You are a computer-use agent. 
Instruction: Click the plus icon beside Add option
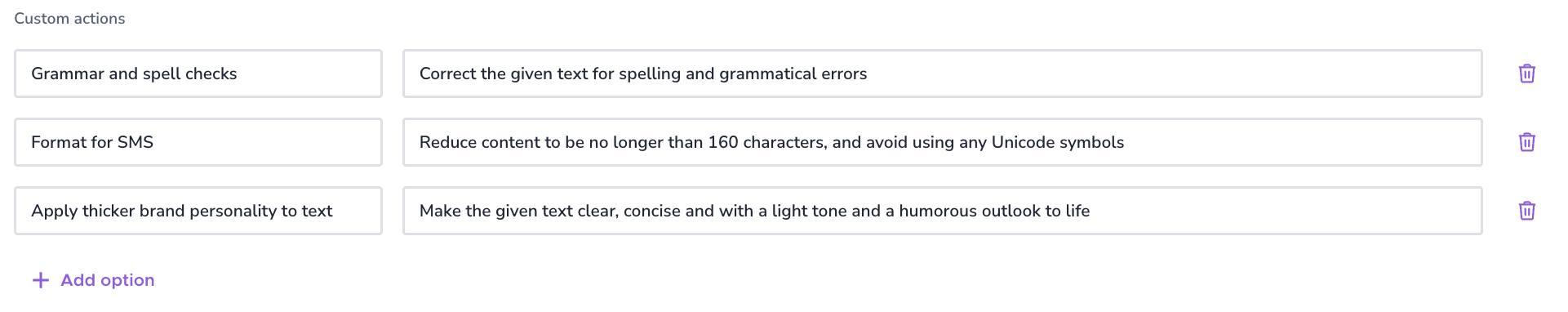pos(40,280)
